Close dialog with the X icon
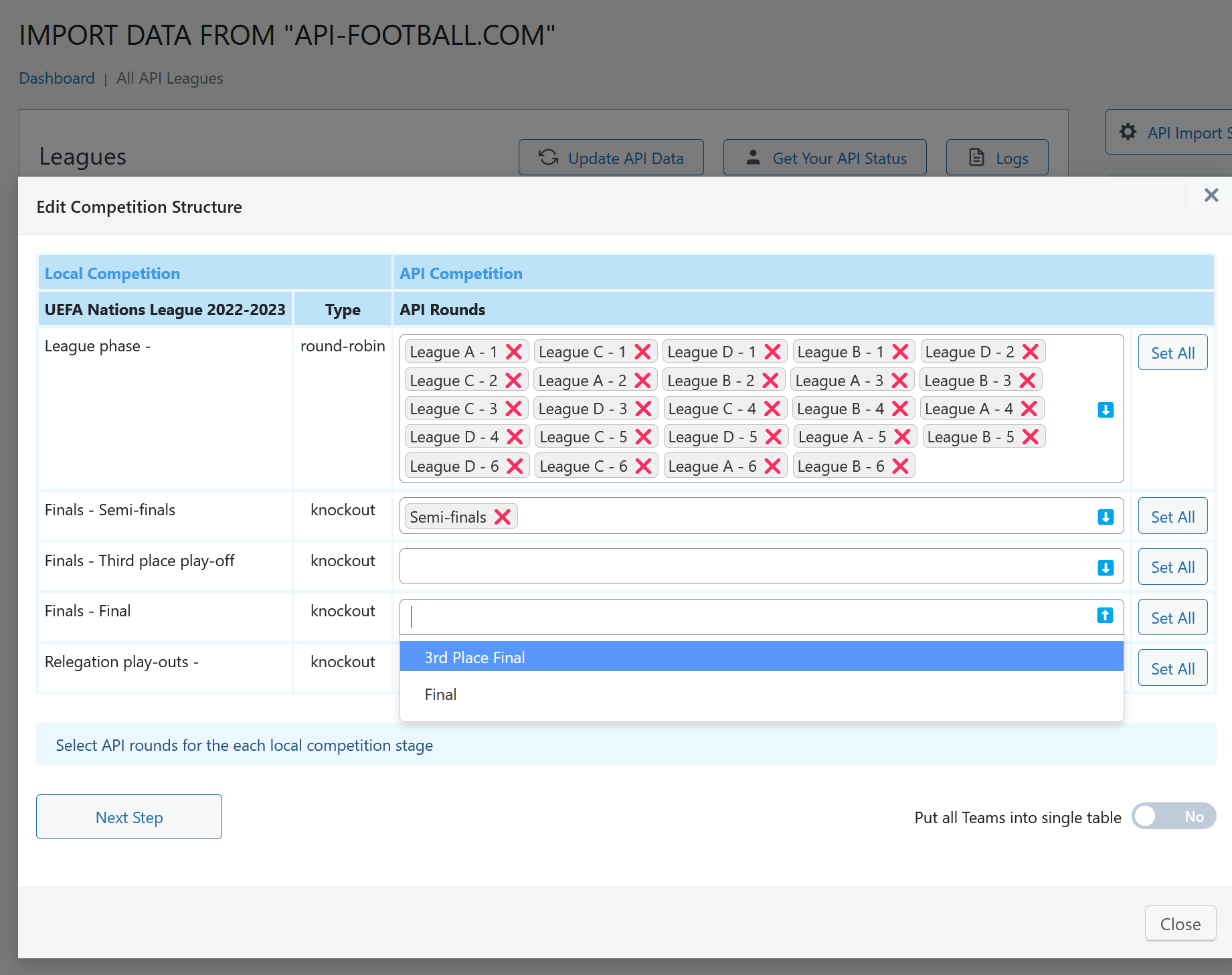 pyautogui.click(x=1211, y=195)
